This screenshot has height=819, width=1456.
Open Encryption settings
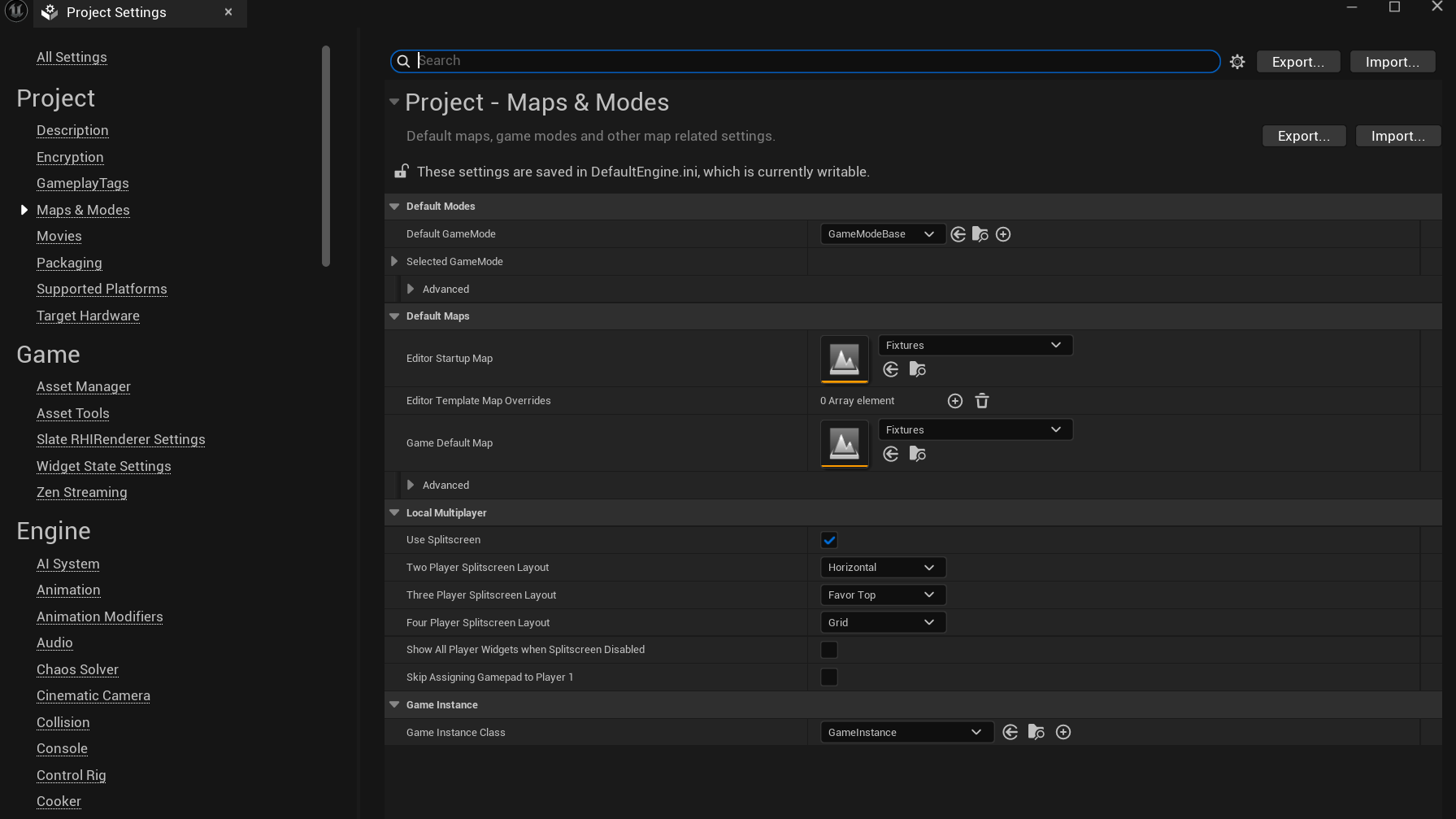pos(70,157)
